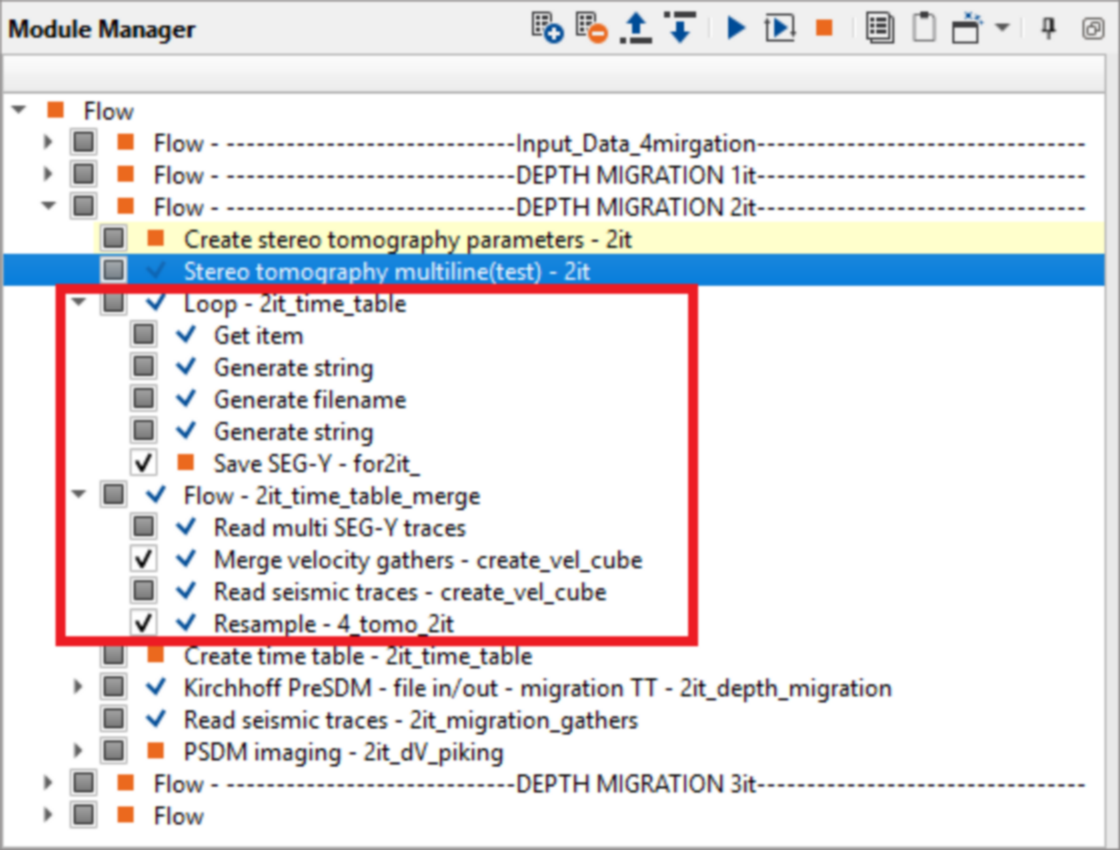This screenshot has width=1120, height=850.
Task: Stop execution with the orange stop button
Action: coord(824,28)
